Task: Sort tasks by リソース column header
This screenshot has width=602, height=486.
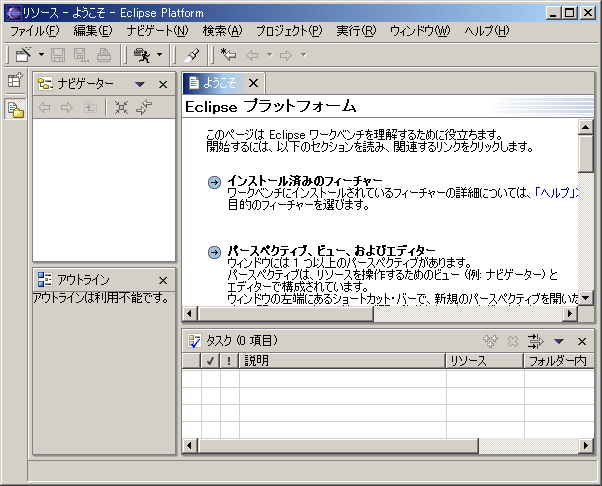Action: (485, 361)
